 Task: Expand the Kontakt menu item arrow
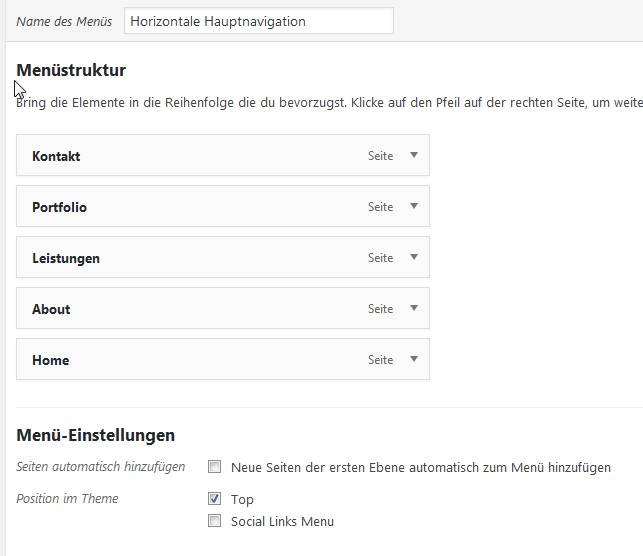(413, 156)
